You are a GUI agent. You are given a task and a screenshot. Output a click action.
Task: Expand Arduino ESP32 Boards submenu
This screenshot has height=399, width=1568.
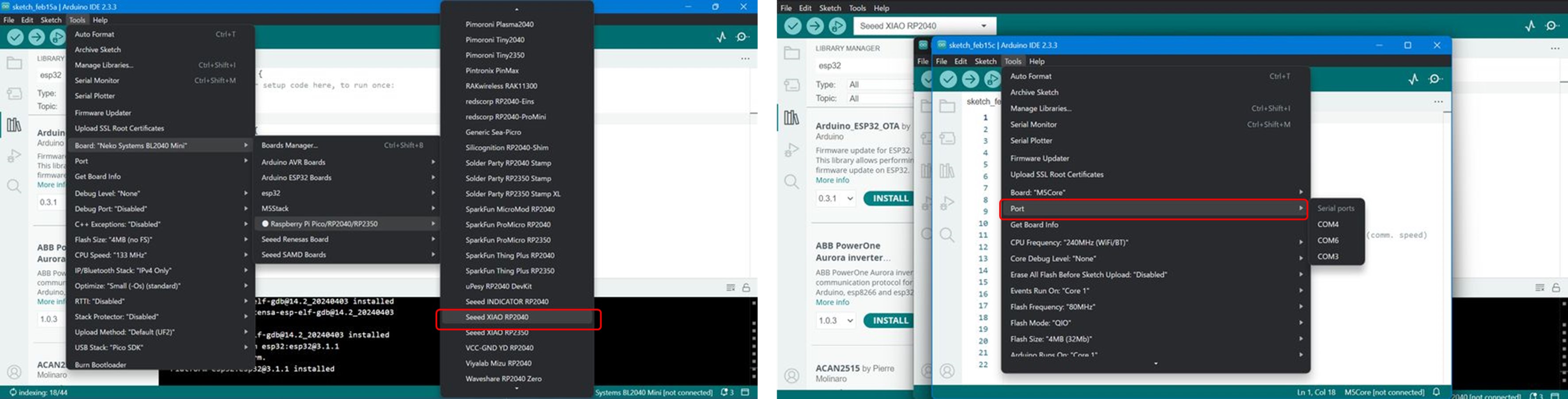point(347,178)
